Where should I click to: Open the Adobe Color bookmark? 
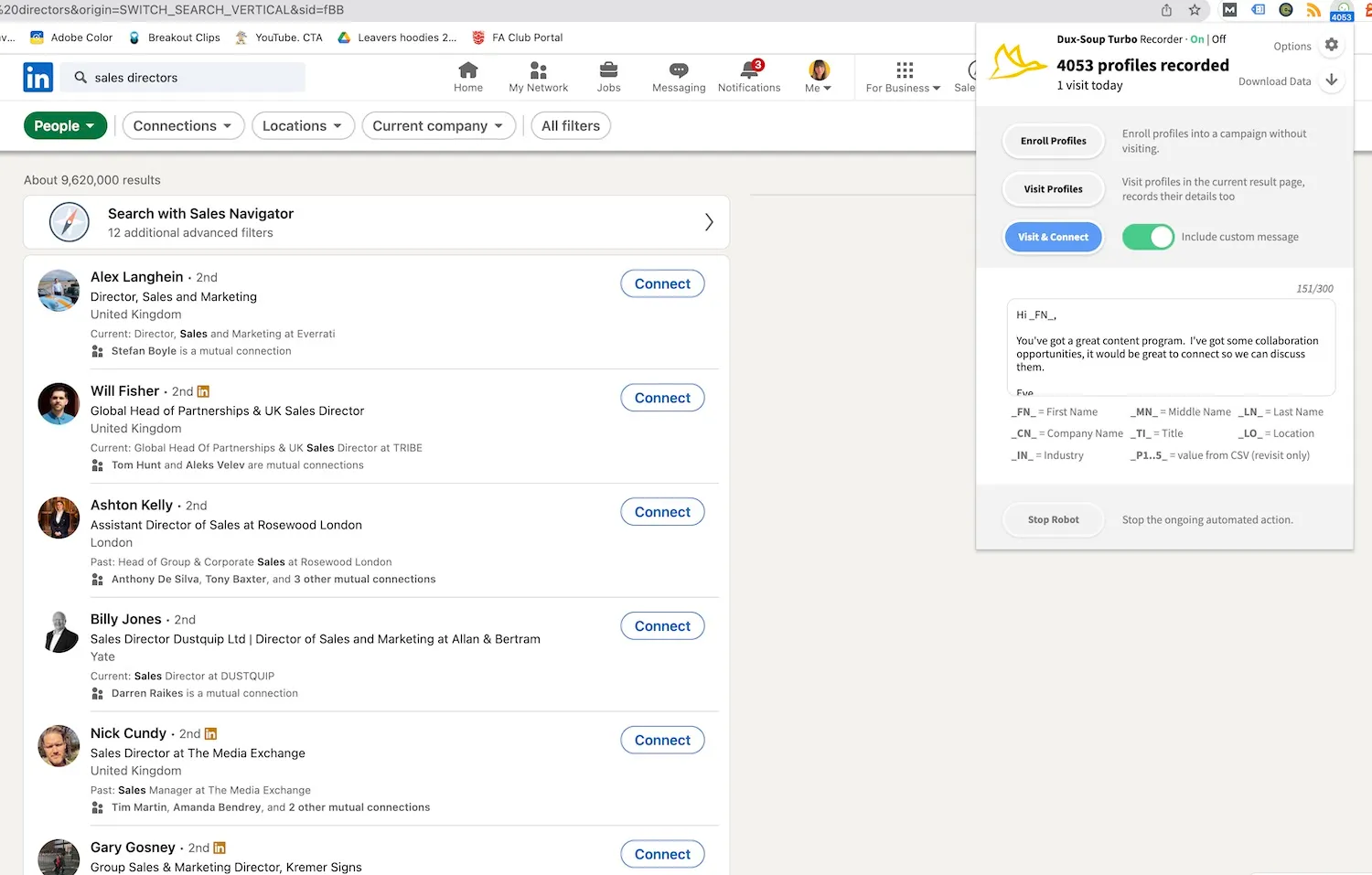coord(71,37)
